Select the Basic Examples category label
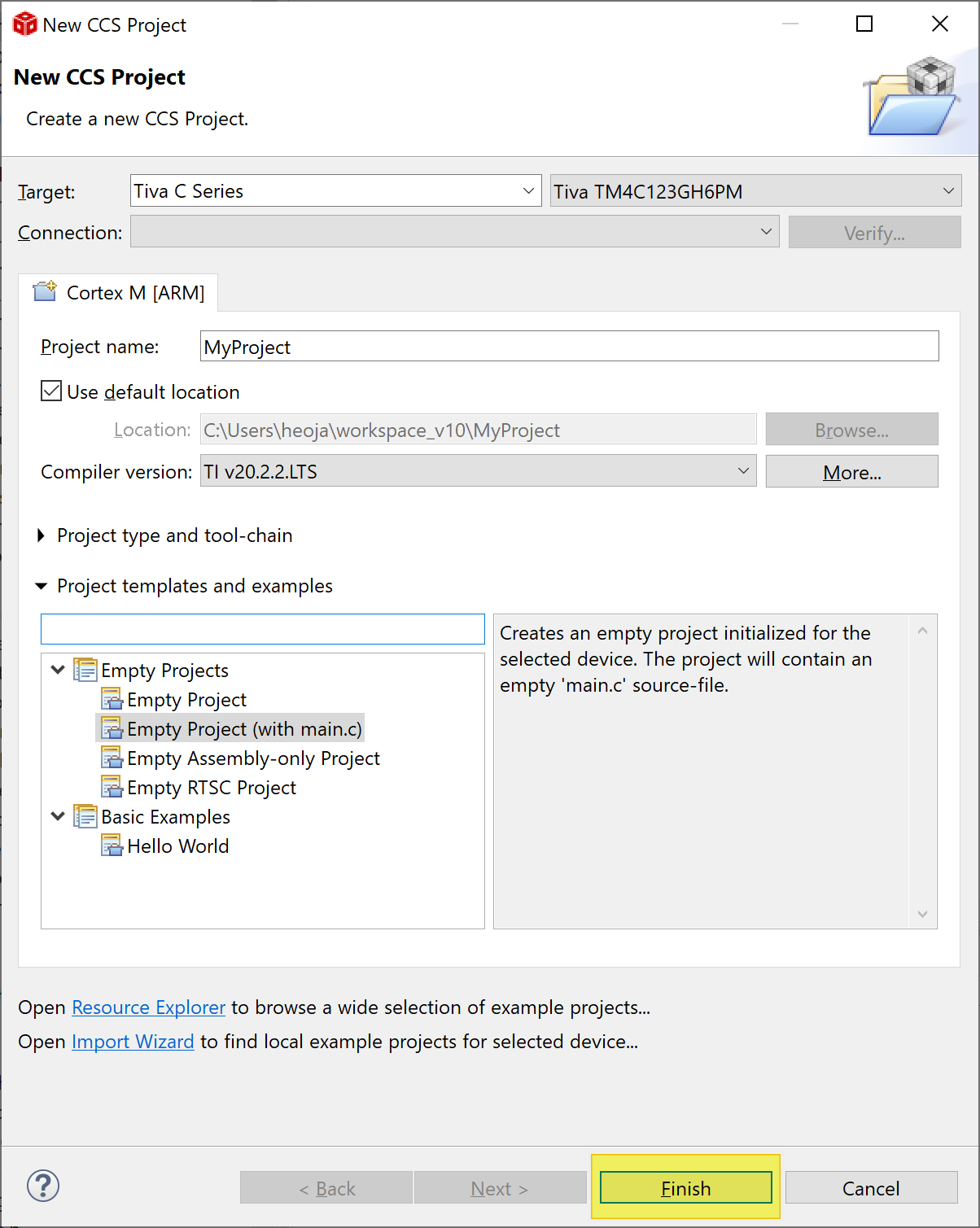 [x=165, y=817]
